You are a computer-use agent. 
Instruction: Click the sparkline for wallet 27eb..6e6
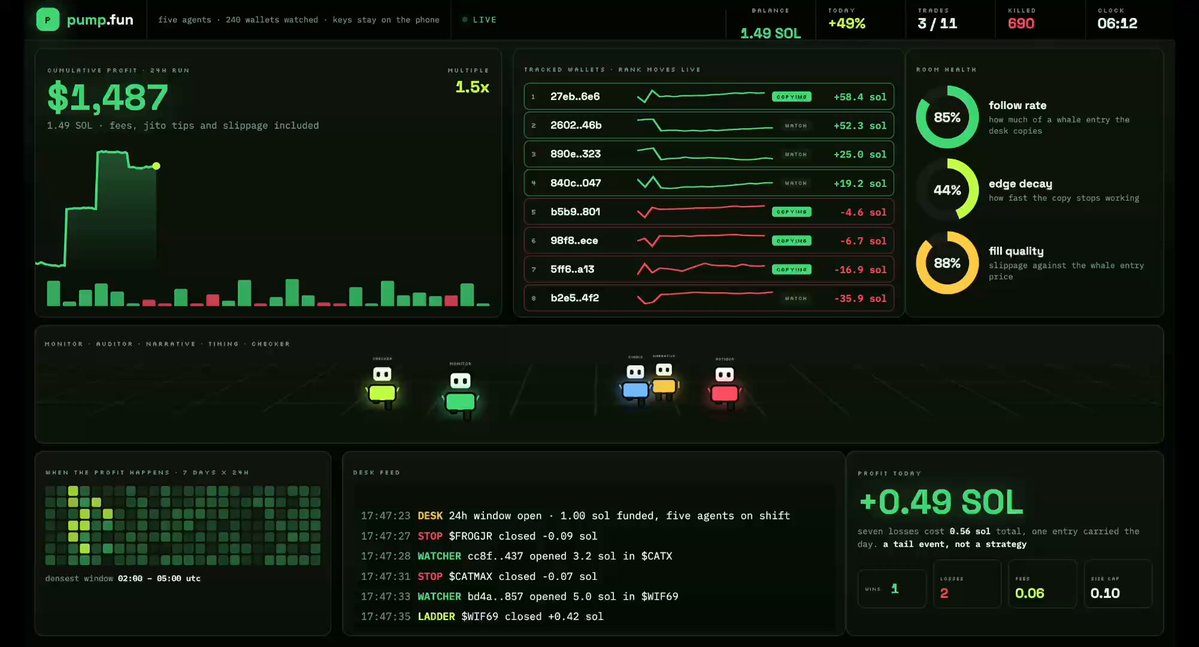point(700,96)
